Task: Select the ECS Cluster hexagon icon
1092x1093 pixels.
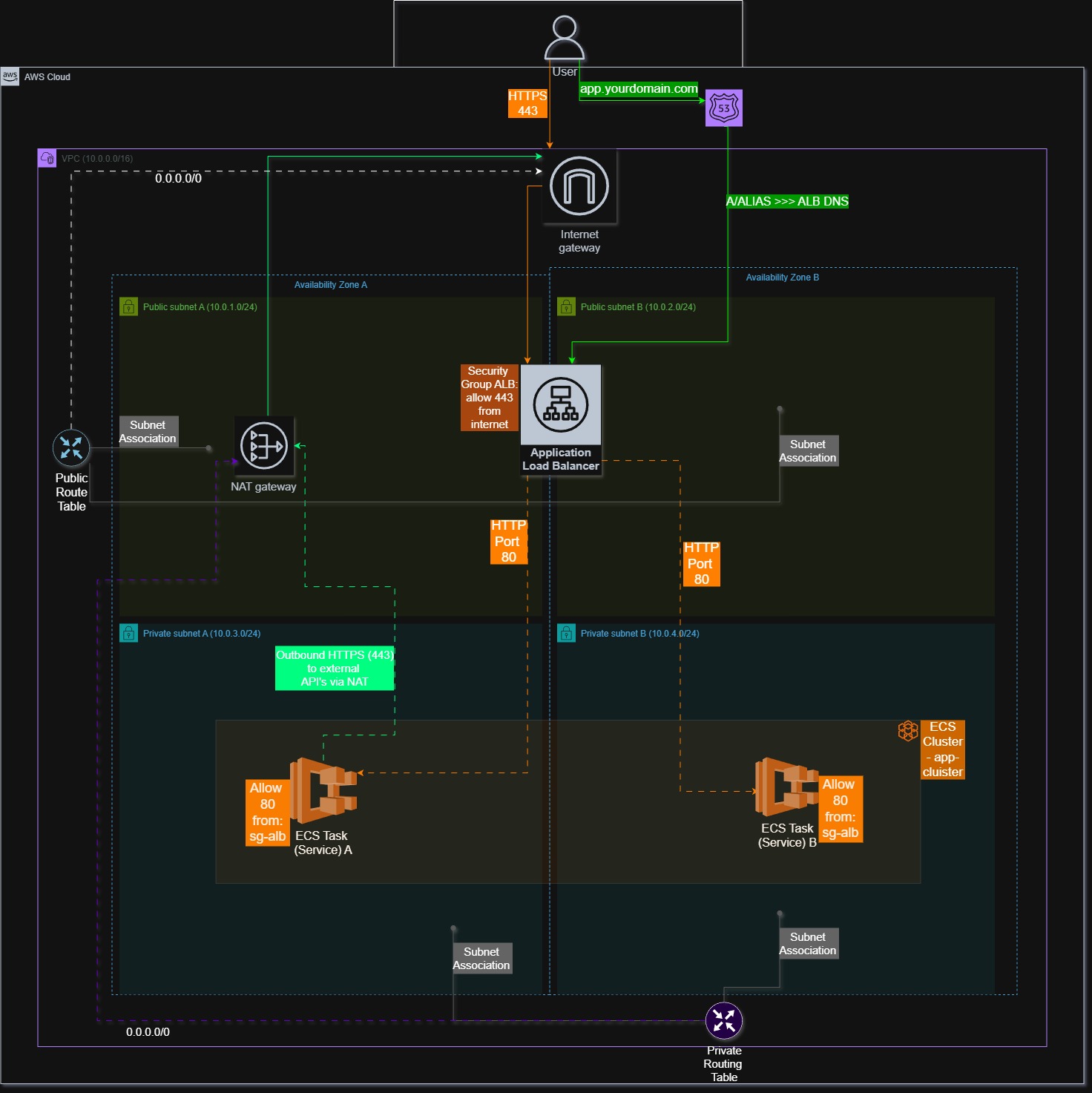Action: pos(908,731)
